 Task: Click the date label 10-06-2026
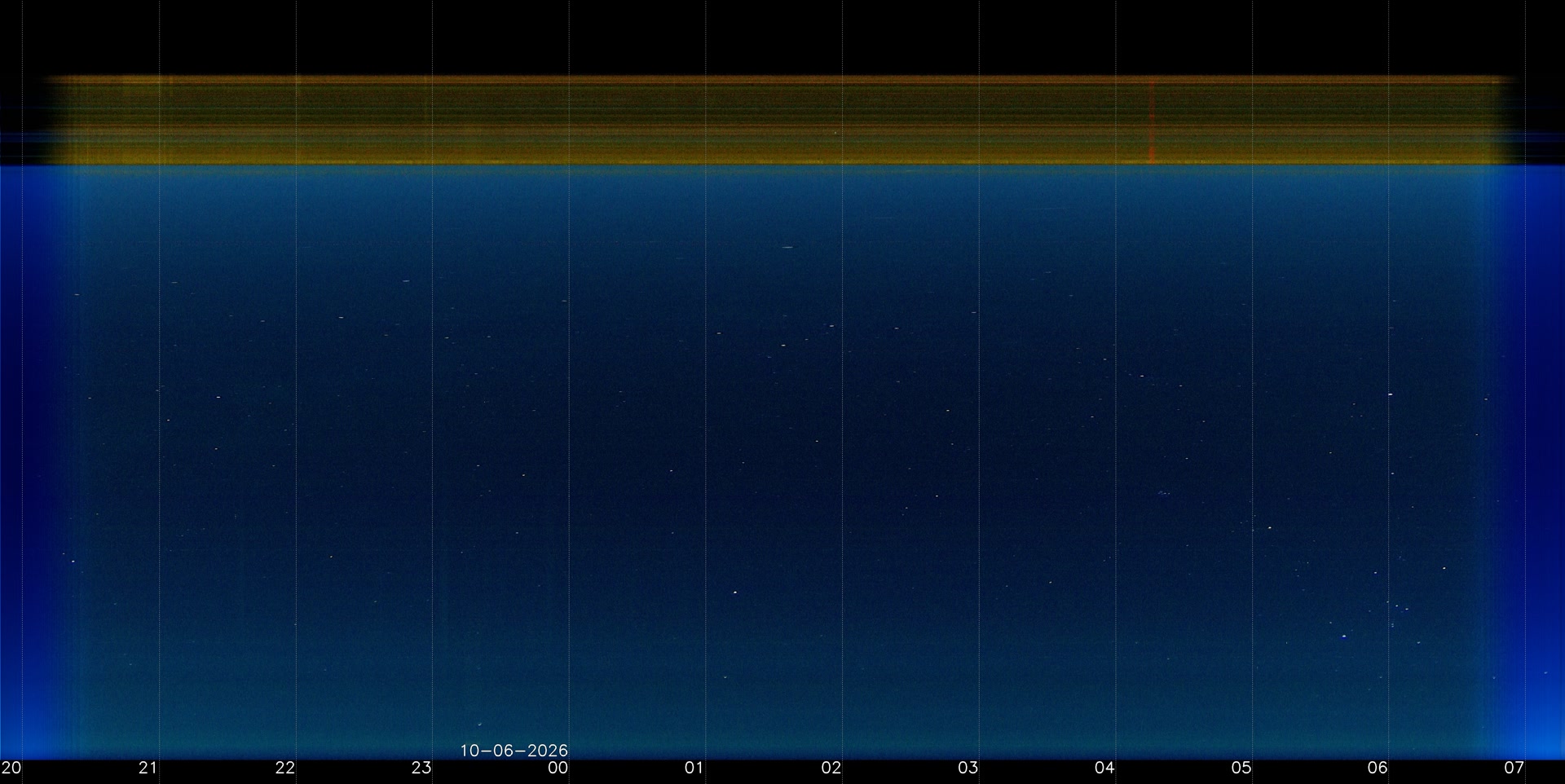coord(514,751)
